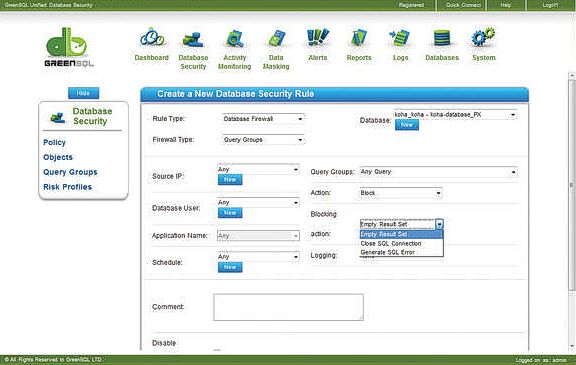Click the Hide sidebar button

(x=83, y=93)
